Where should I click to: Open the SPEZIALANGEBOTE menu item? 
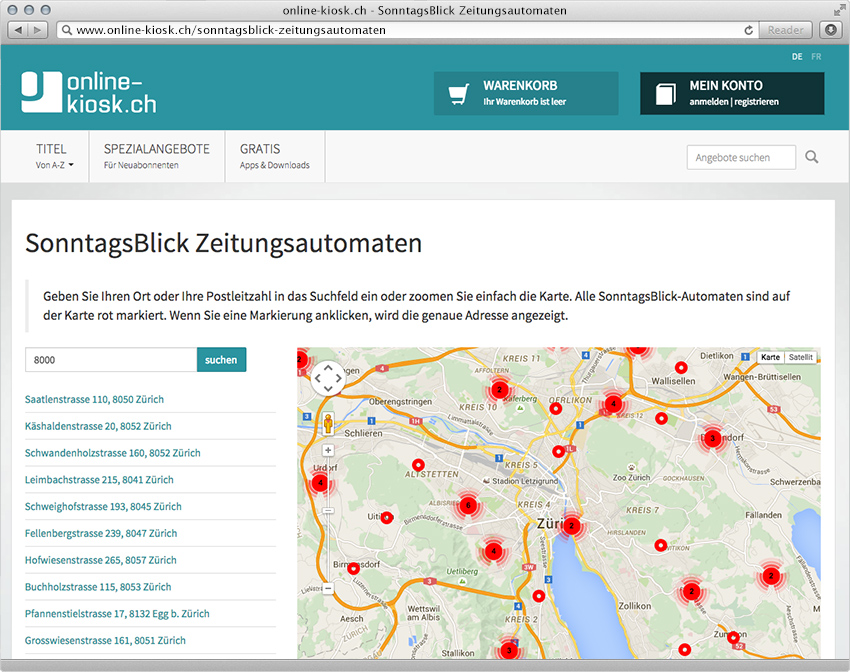tap(157, 156)
